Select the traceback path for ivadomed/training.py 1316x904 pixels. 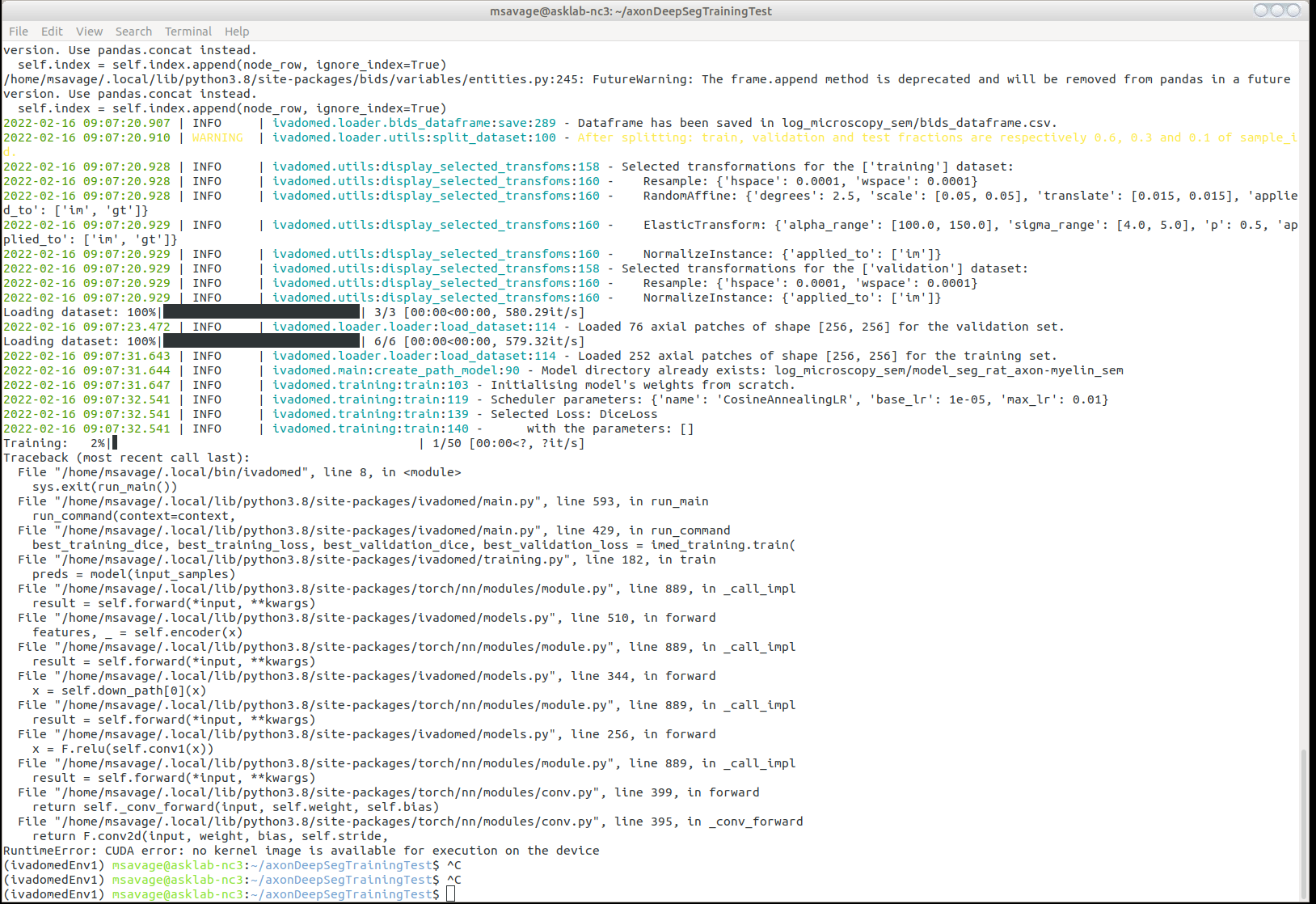pyautogui.click(x=364, y=559)
